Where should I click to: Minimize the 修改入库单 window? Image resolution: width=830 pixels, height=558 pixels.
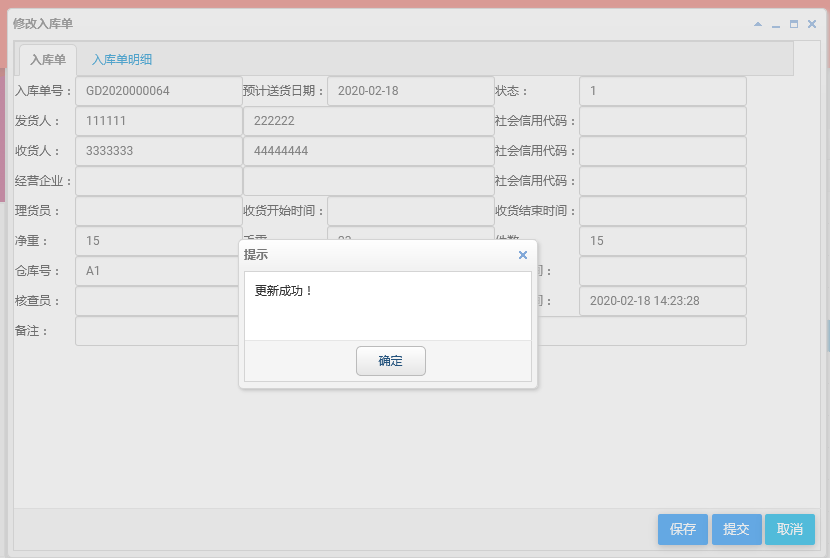point(776,24)
